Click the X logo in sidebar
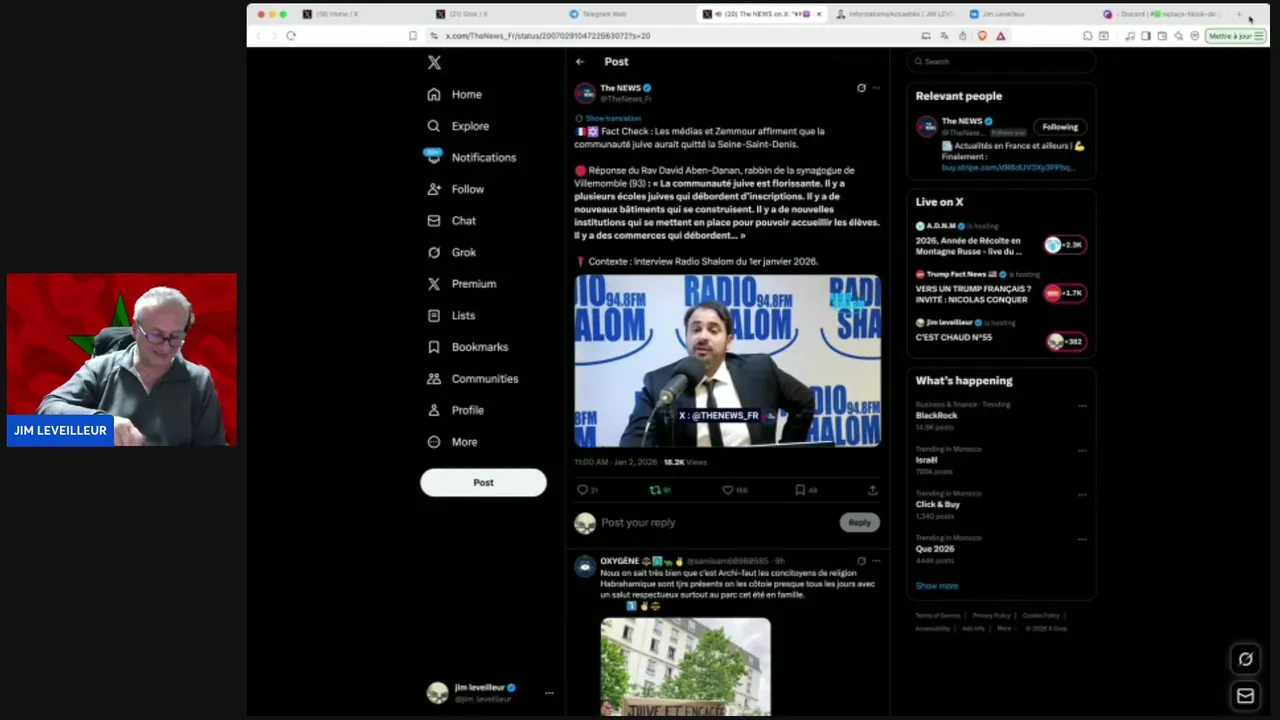 pyautogui.click(x=434, y=62)
